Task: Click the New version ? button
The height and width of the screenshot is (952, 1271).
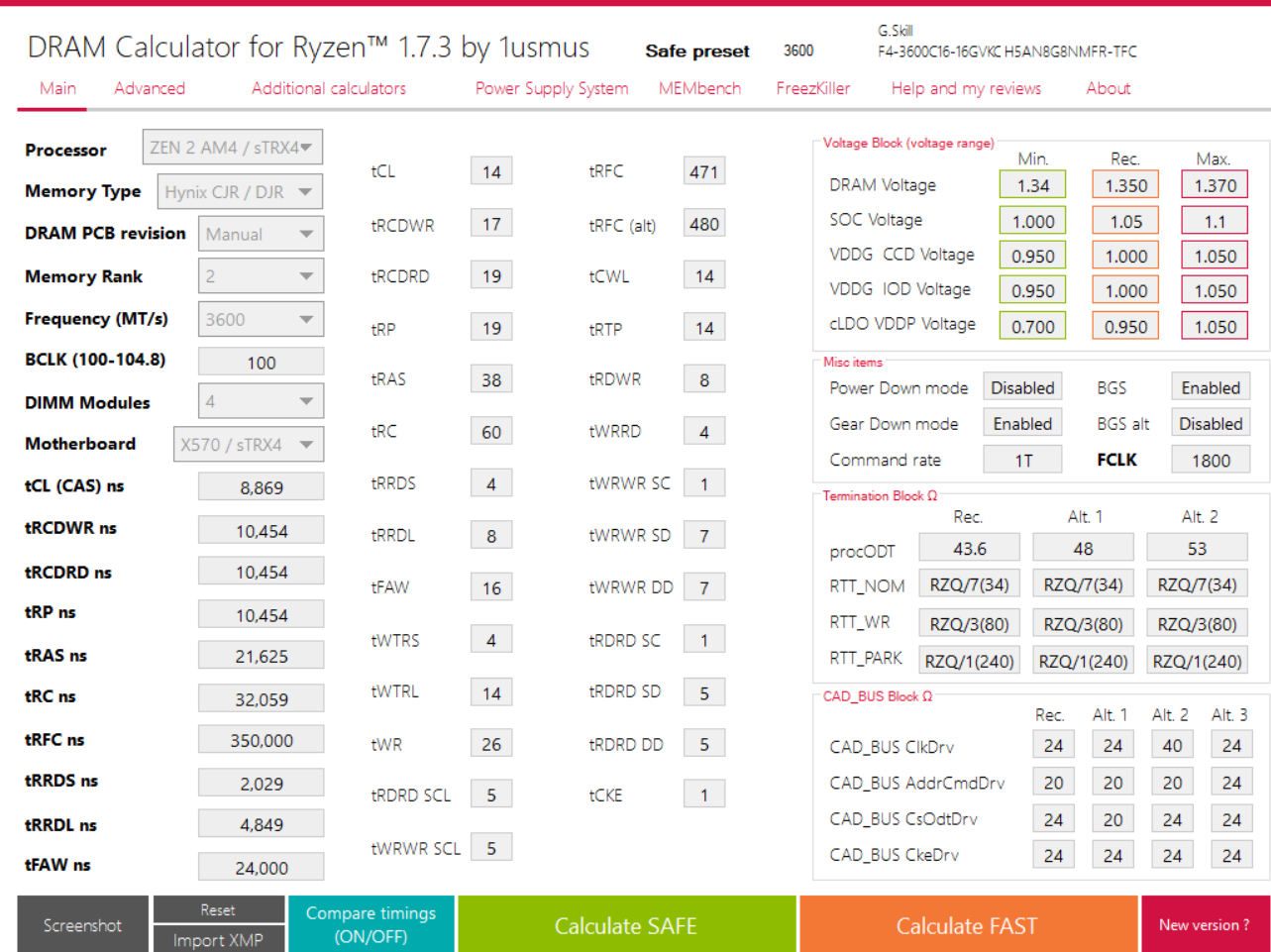Action: tap(1204, 924)
